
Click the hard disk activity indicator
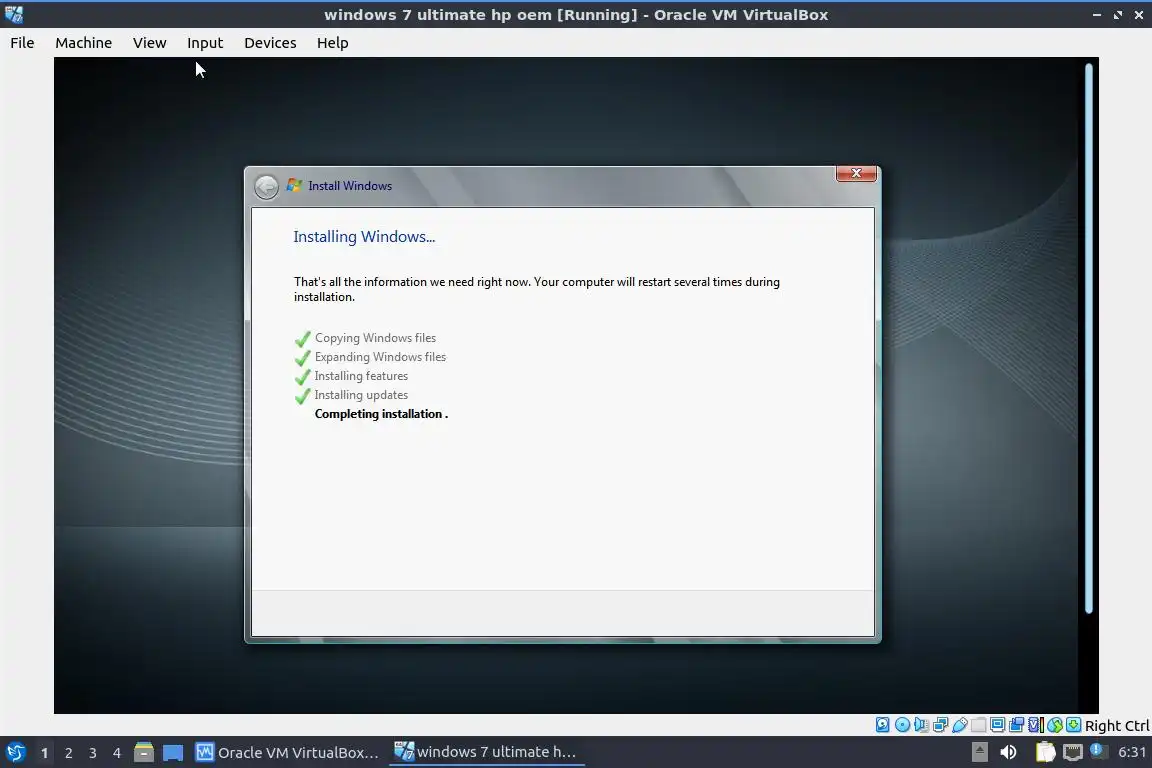[x=882, y=725]
